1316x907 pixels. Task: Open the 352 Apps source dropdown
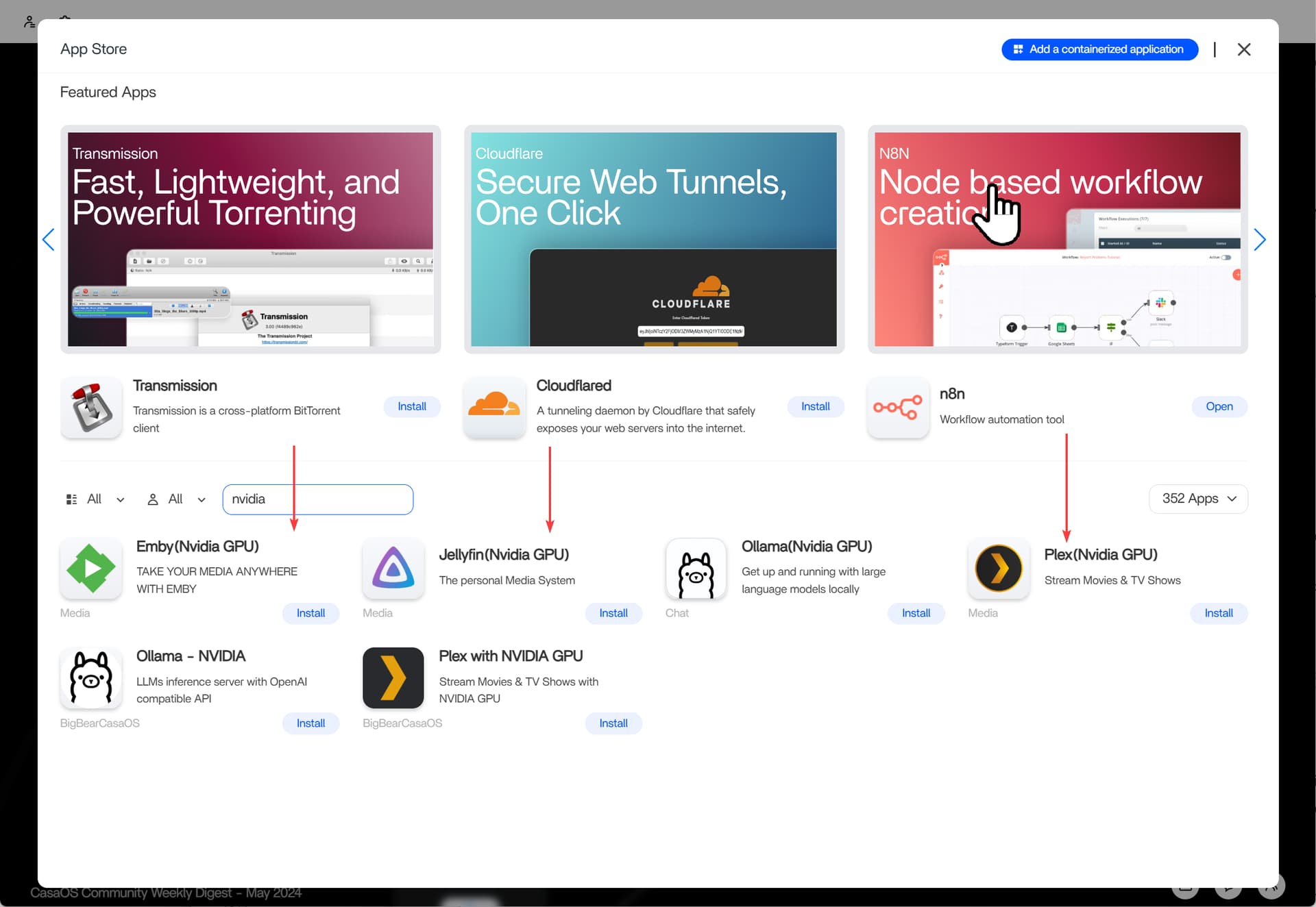(x=1198, y=499)
